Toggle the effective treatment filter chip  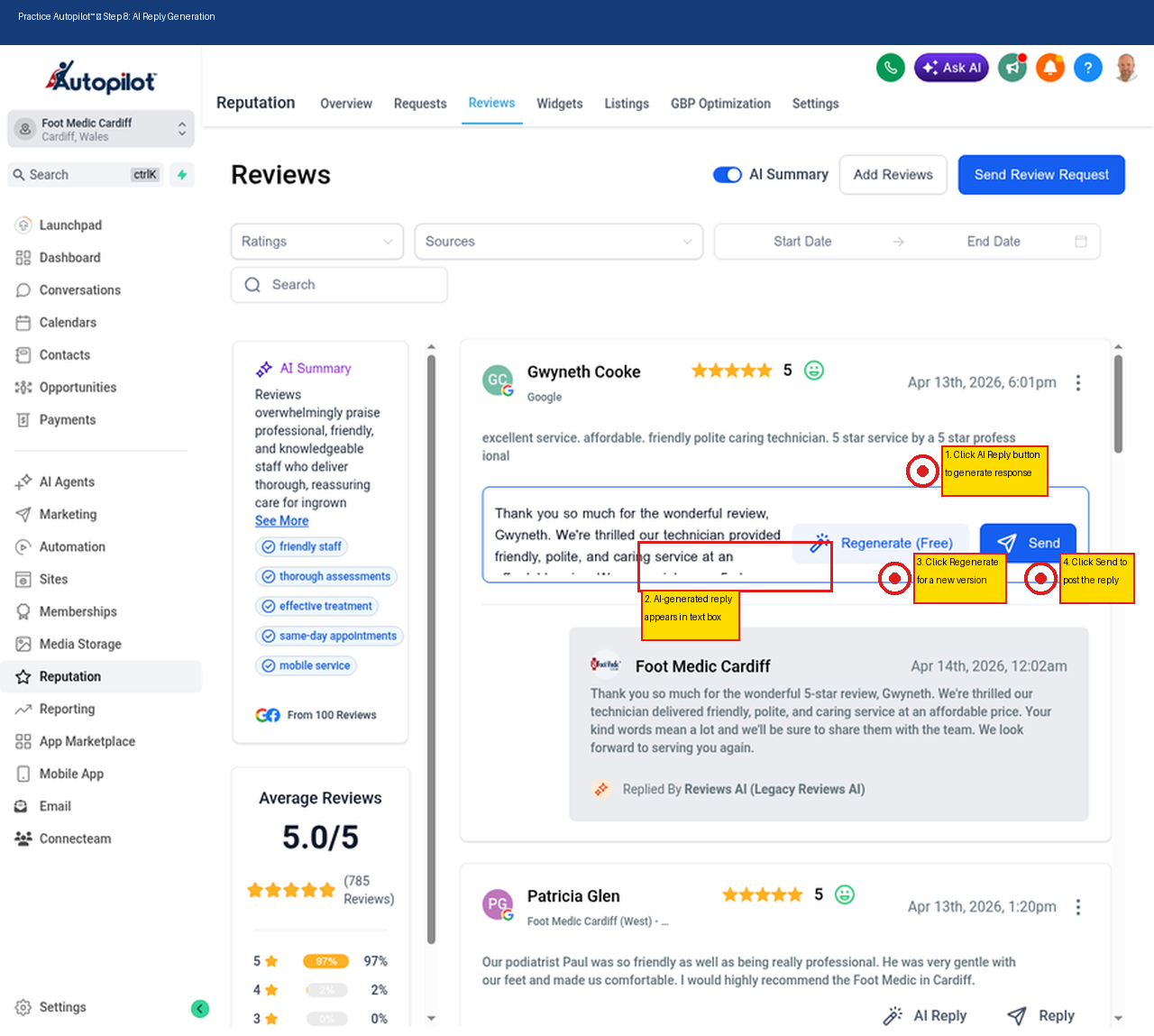tap(317, 606)
